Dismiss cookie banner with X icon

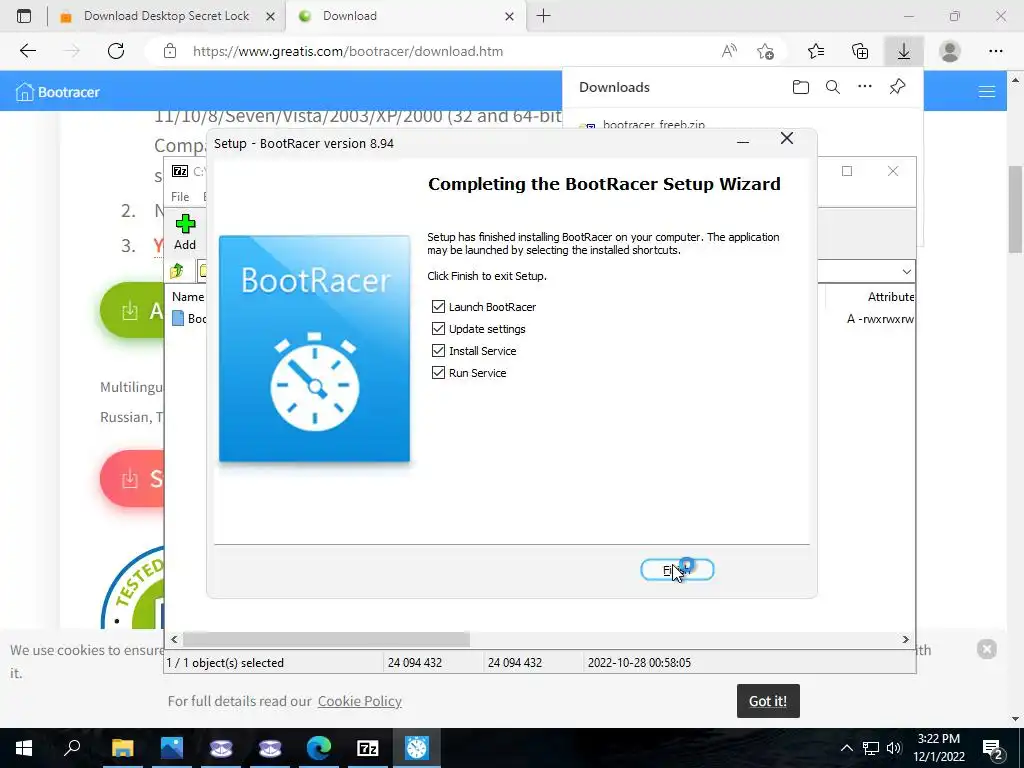[x=987, y=648]
